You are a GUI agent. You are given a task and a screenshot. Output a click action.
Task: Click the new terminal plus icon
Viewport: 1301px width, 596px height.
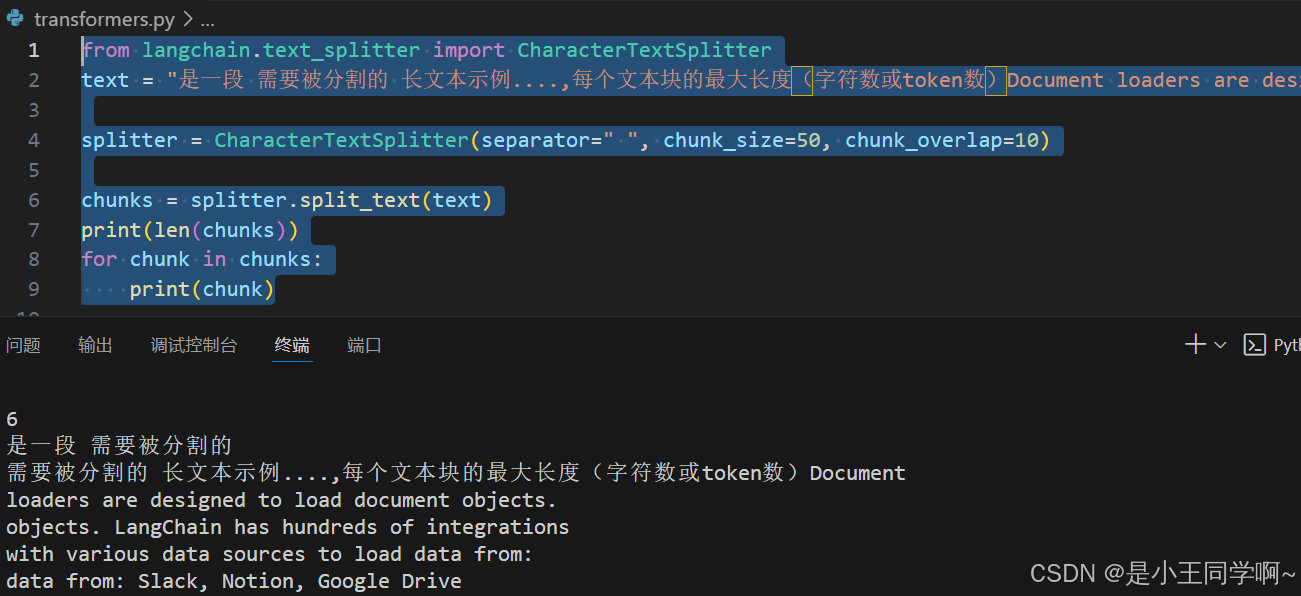pyautogui.click(x=1194, y=344)
